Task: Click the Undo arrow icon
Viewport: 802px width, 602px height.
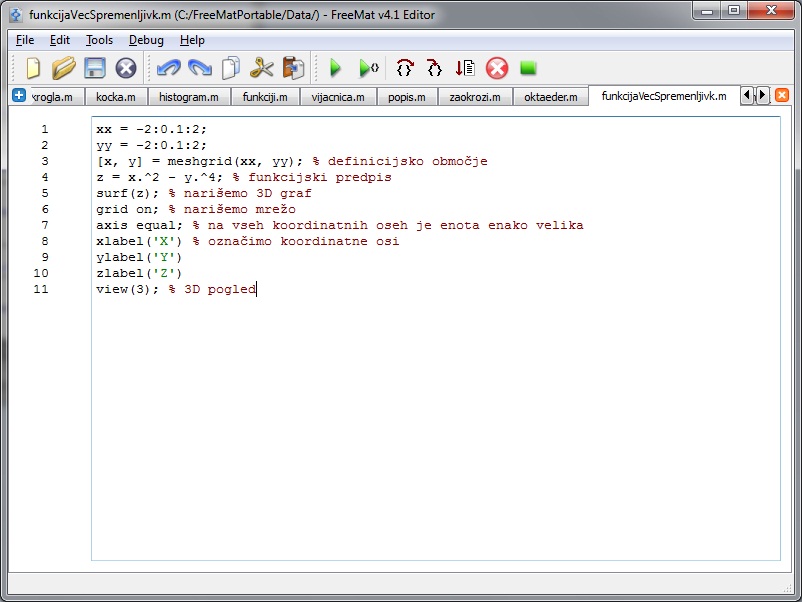Action: click(167, 68)
